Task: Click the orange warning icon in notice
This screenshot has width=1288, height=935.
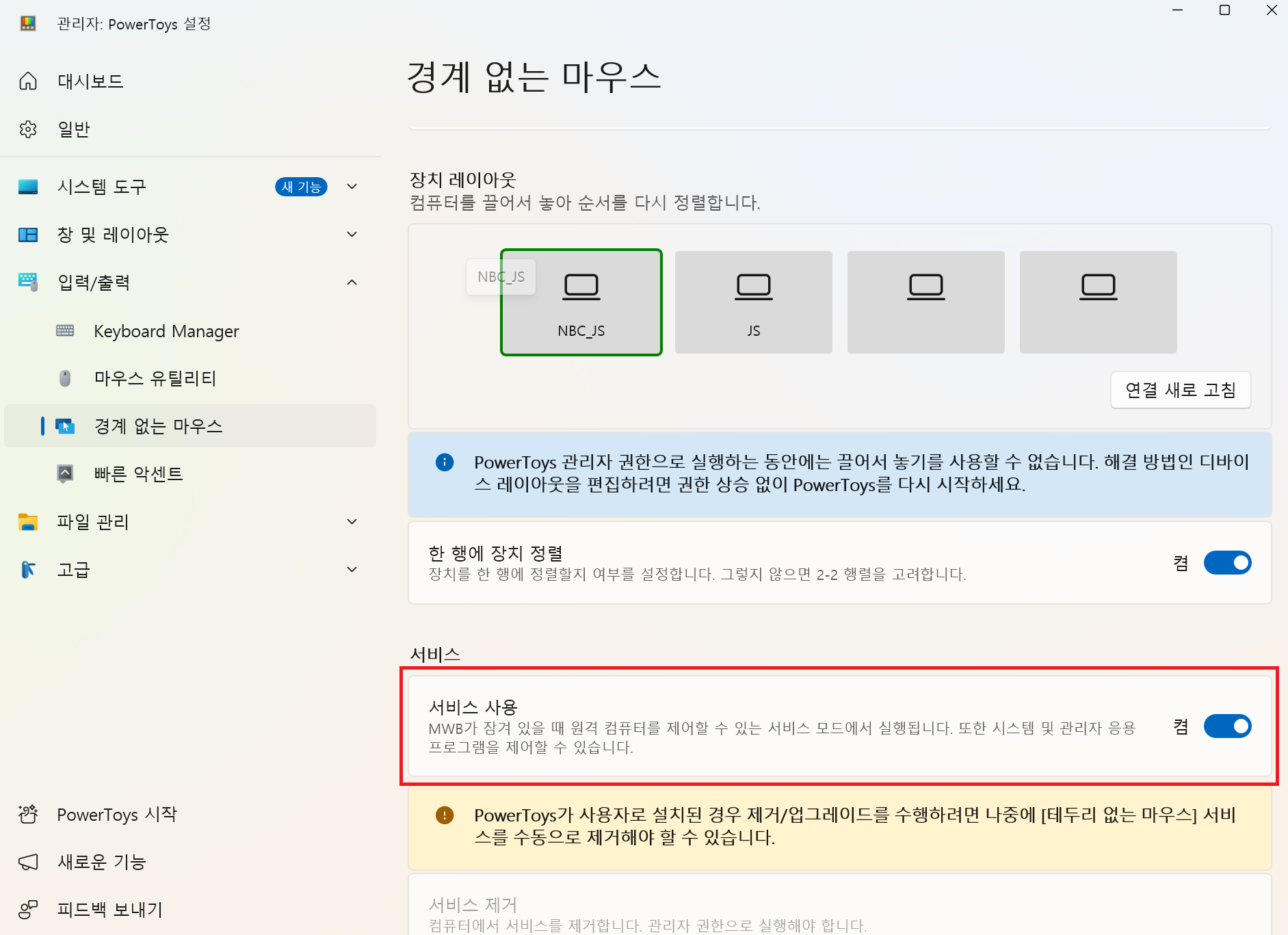Action: tap(445, 815)
